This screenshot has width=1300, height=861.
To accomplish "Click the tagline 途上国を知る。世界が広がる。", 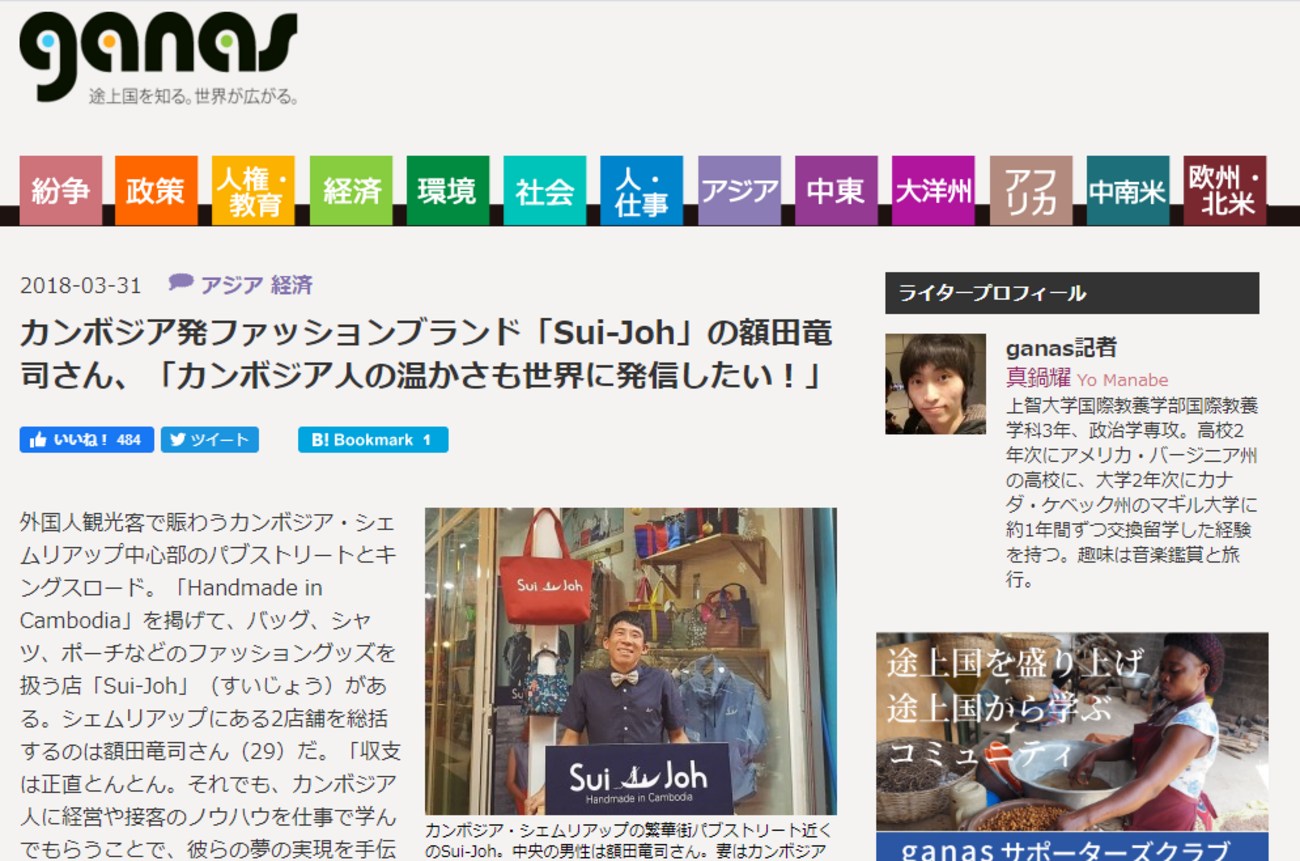I will 194,97.
